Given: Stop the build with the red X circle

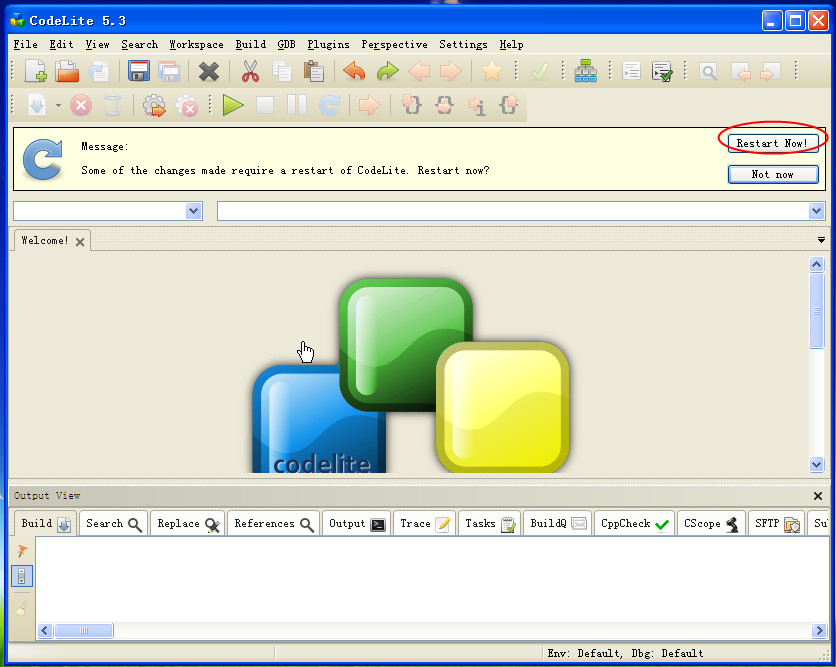Looking at the screenshot, I should tap(81, 105).
